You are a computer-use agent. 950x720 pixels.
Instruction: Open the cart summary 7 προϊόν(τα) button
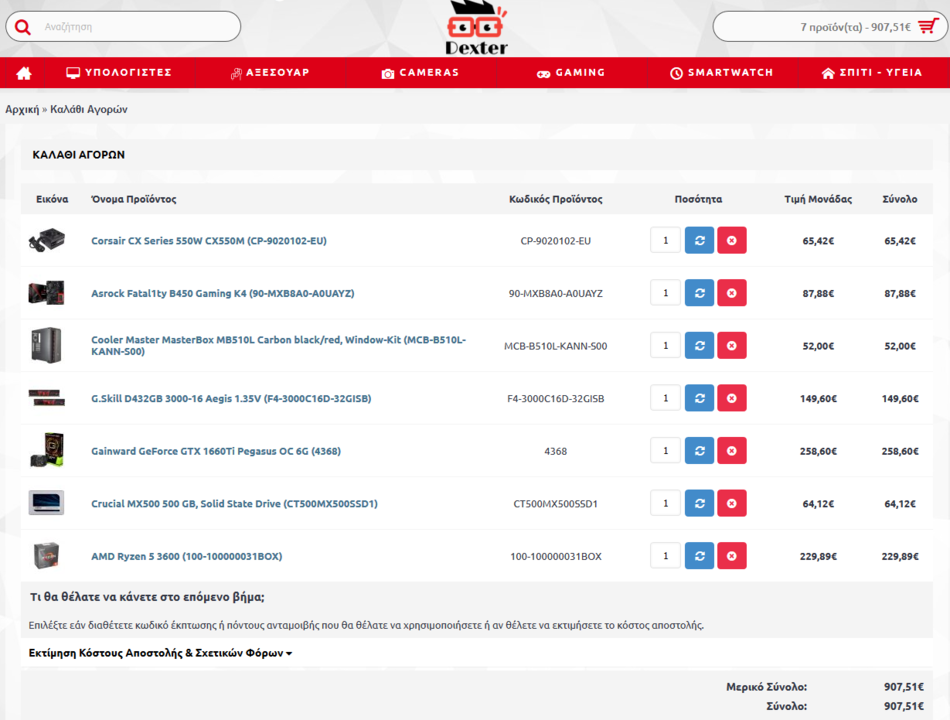coord(830,27)
